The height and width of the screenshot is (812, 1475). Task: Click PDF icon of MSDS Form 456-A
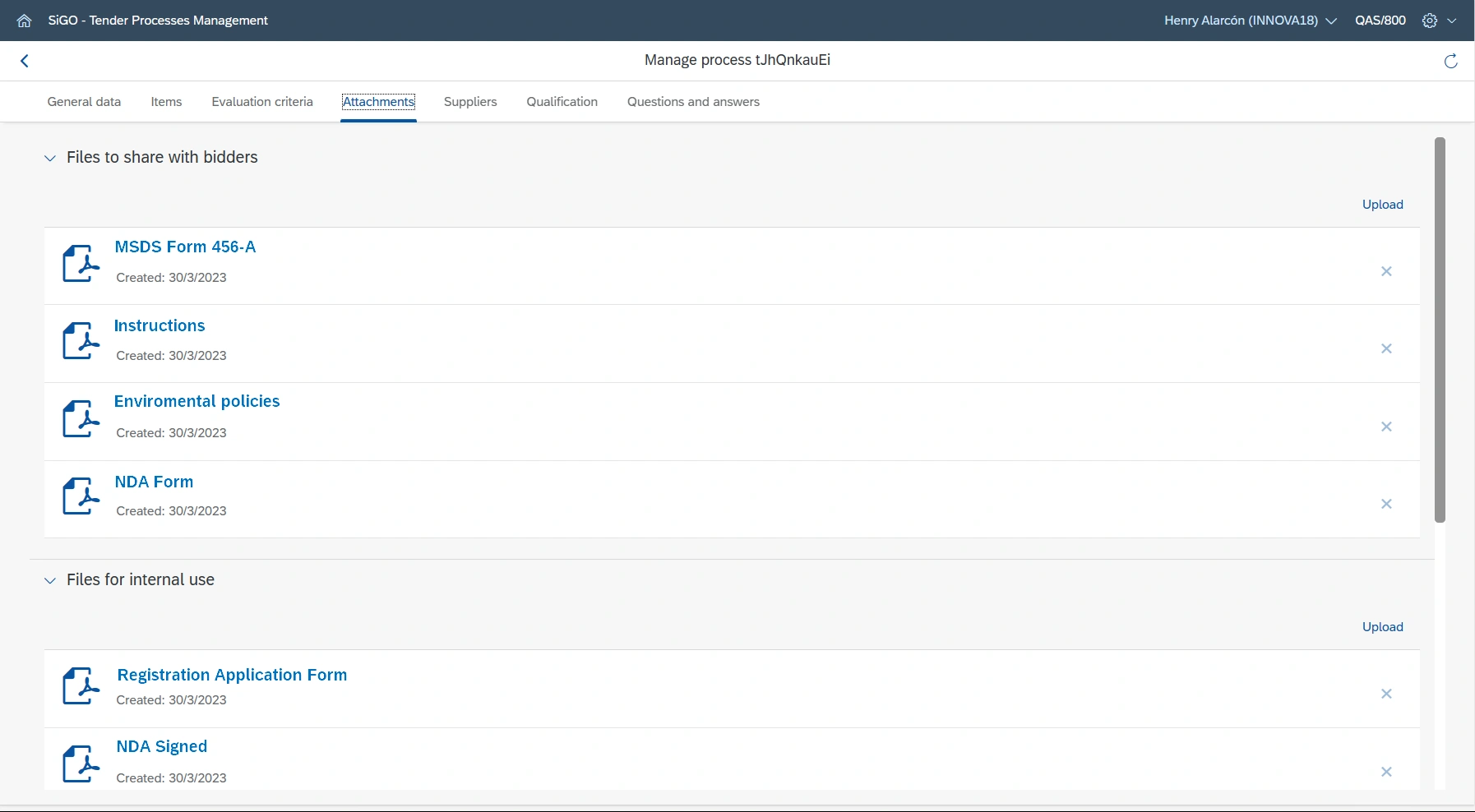point(81,263)
